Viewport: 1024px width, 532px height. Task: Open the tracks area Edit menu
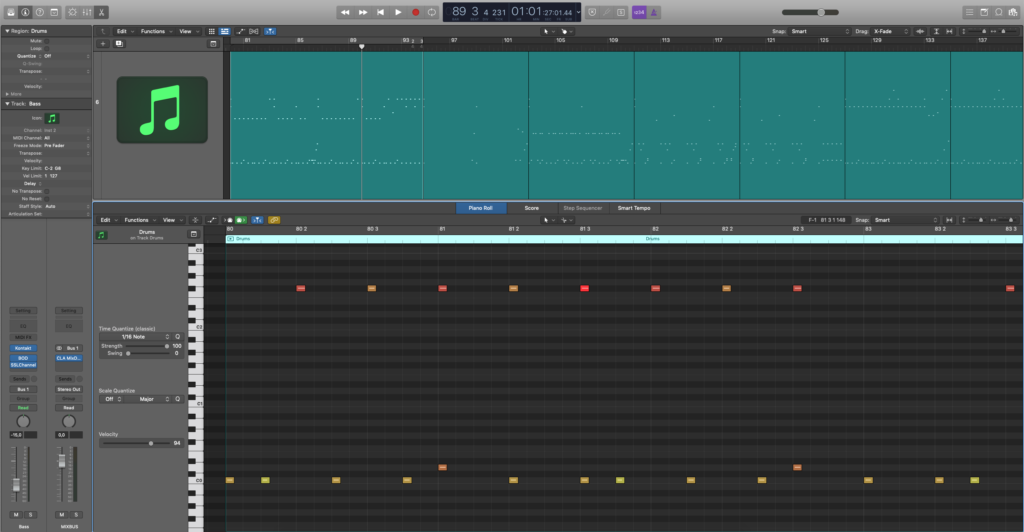[x=124, y=31]
